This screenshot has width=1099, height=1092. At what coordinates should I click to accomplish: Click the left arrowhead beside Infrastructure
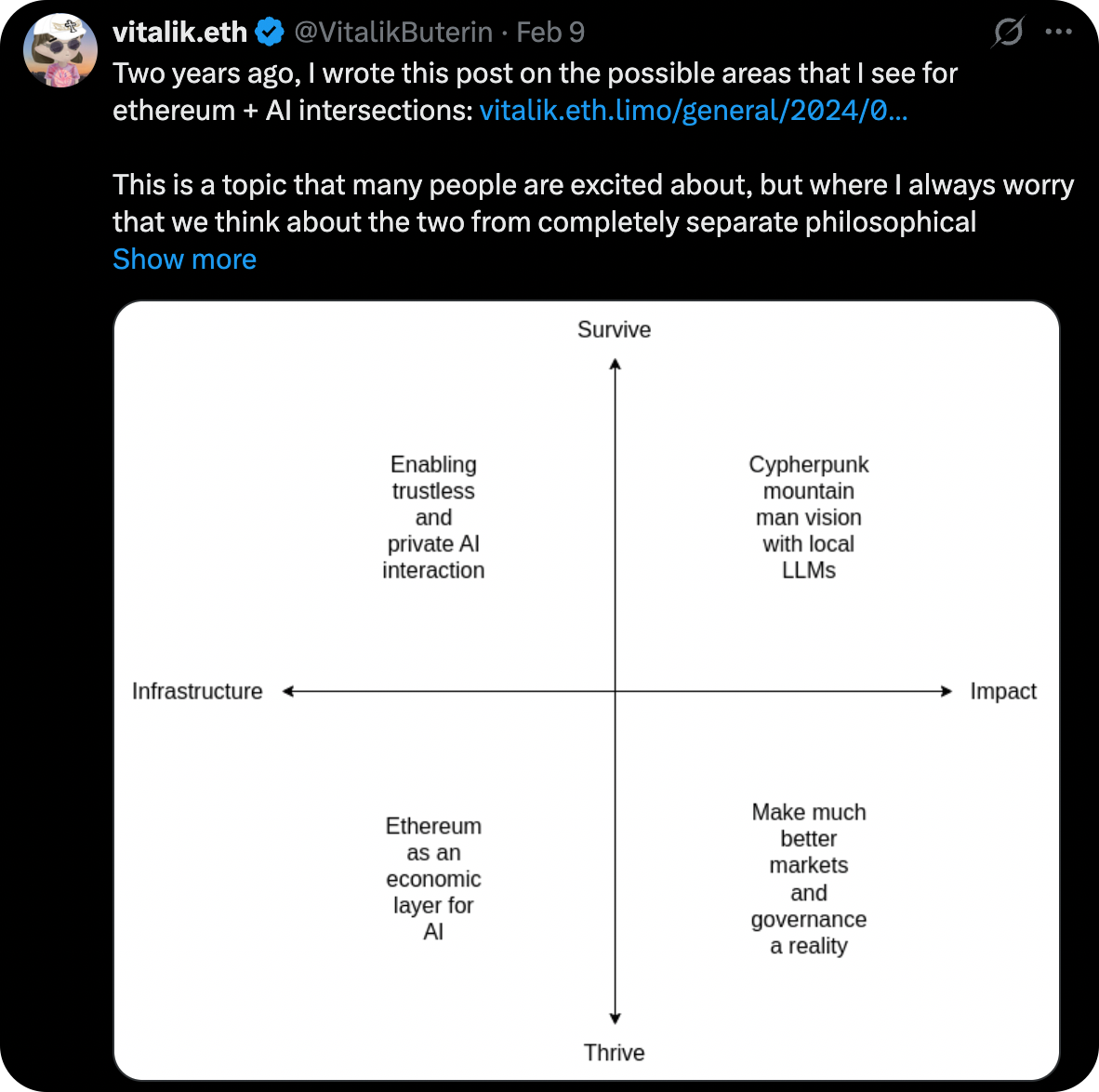click(x=288, y=691)
